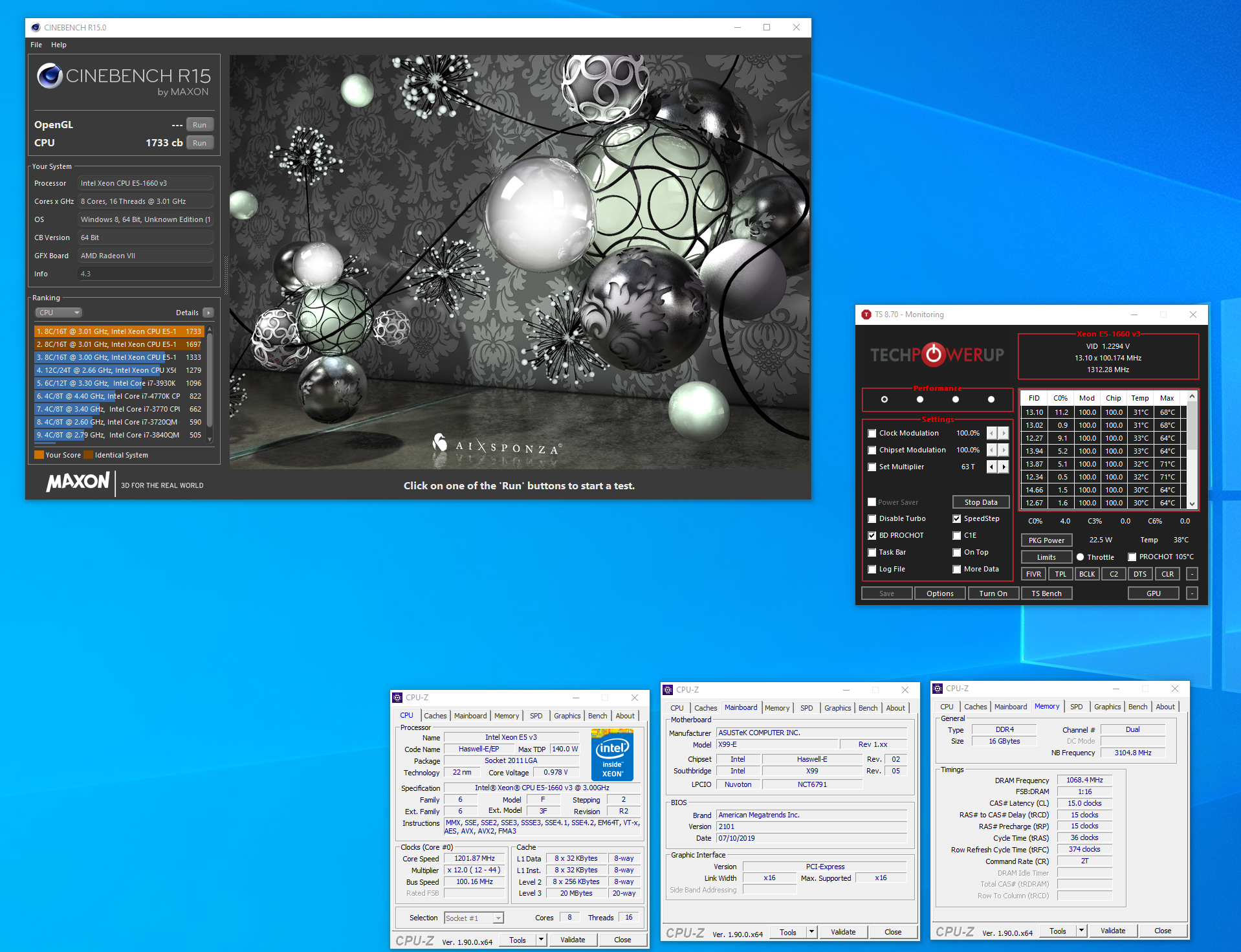Open the File menu in Cinebench

point(36,45)
